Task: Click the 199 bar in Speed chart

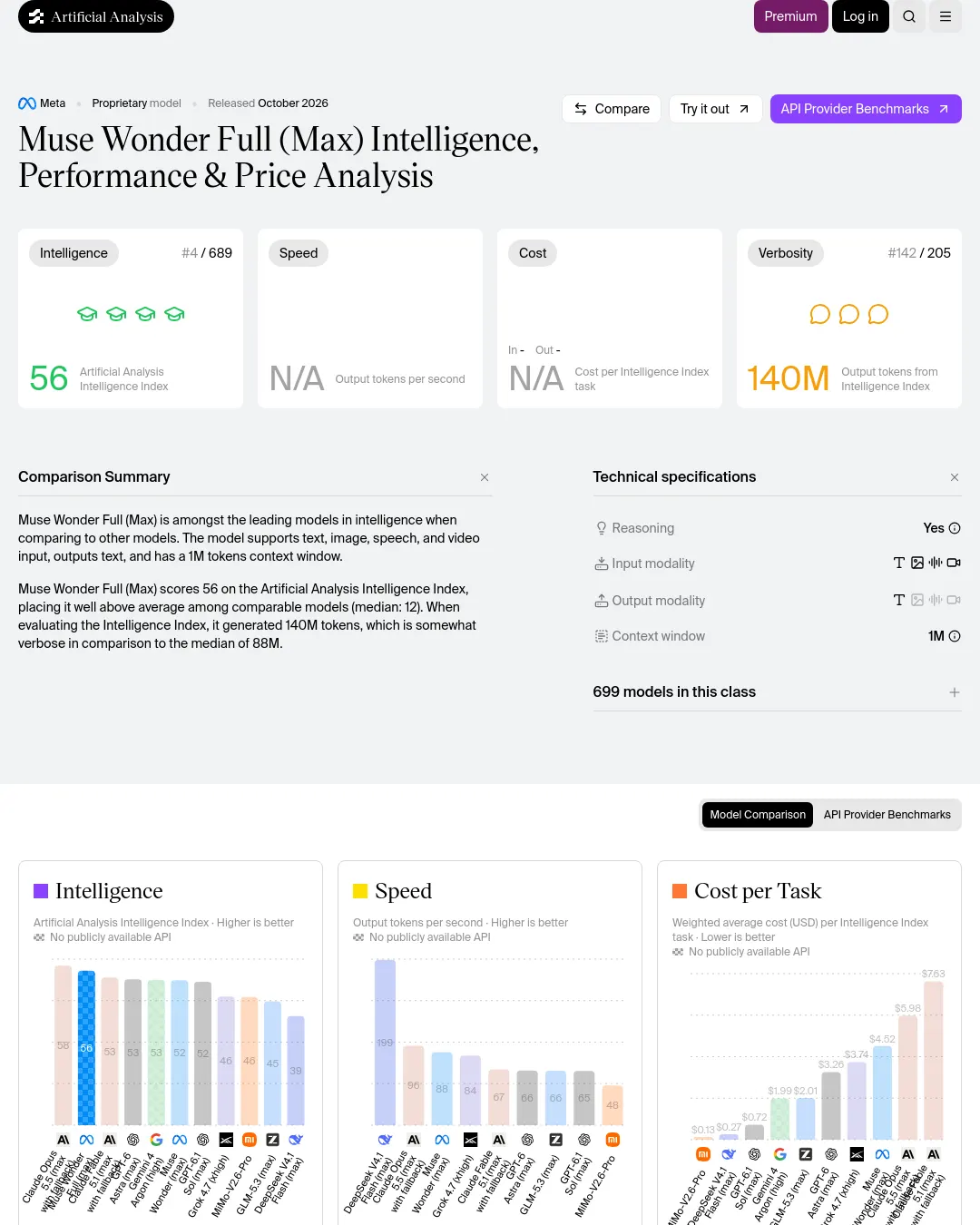Action: click(385, 1042)
